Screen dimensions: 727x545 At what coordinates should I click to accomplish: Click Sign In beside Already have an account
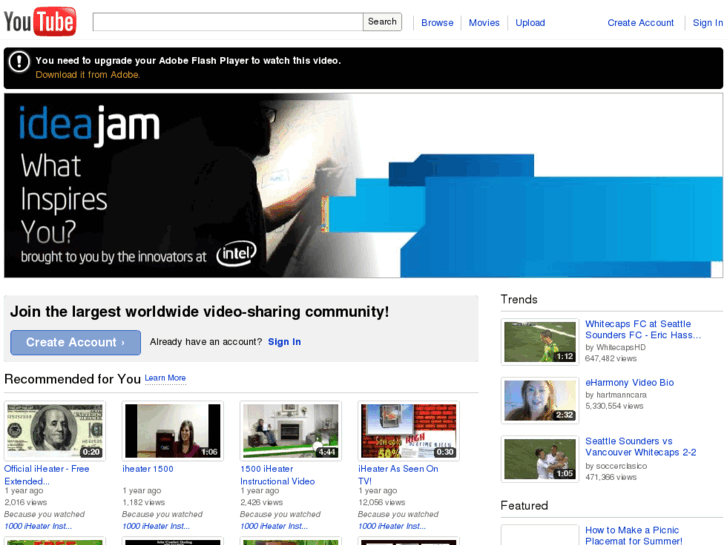(284, 342)
